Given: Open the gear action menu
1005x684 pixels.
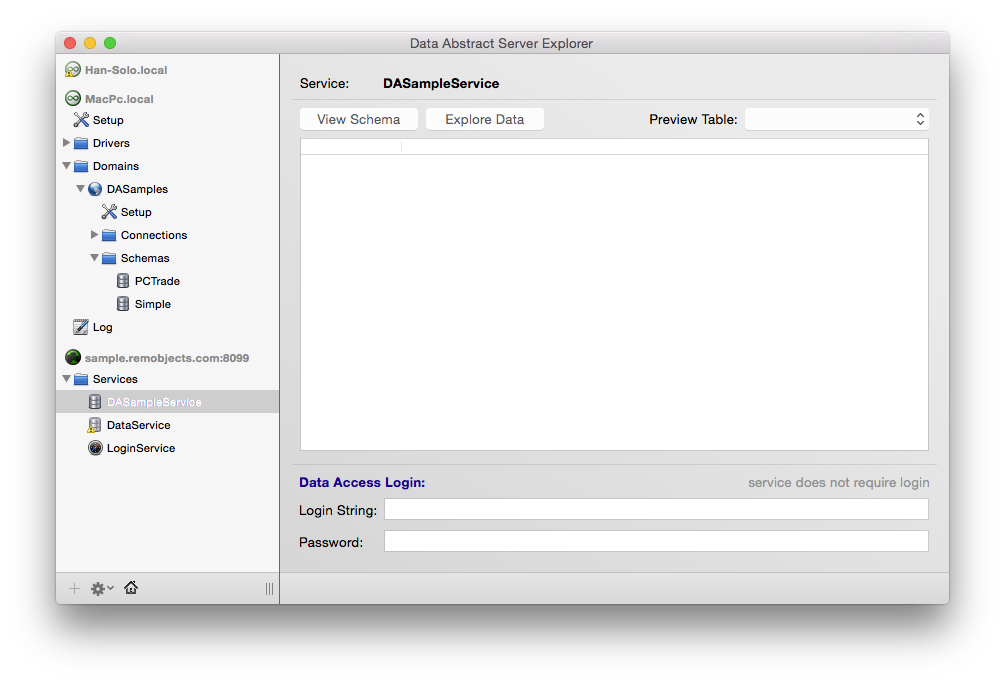Looking at the screenshot, I should 102,588.
